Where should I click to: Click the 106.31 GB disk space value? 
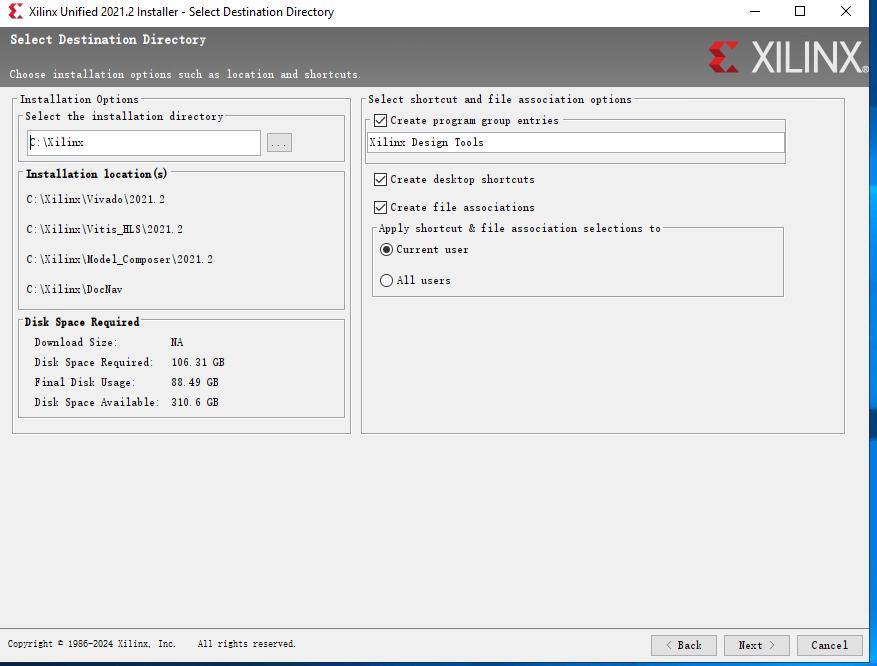pyautogui.click(x=198, y=362)
